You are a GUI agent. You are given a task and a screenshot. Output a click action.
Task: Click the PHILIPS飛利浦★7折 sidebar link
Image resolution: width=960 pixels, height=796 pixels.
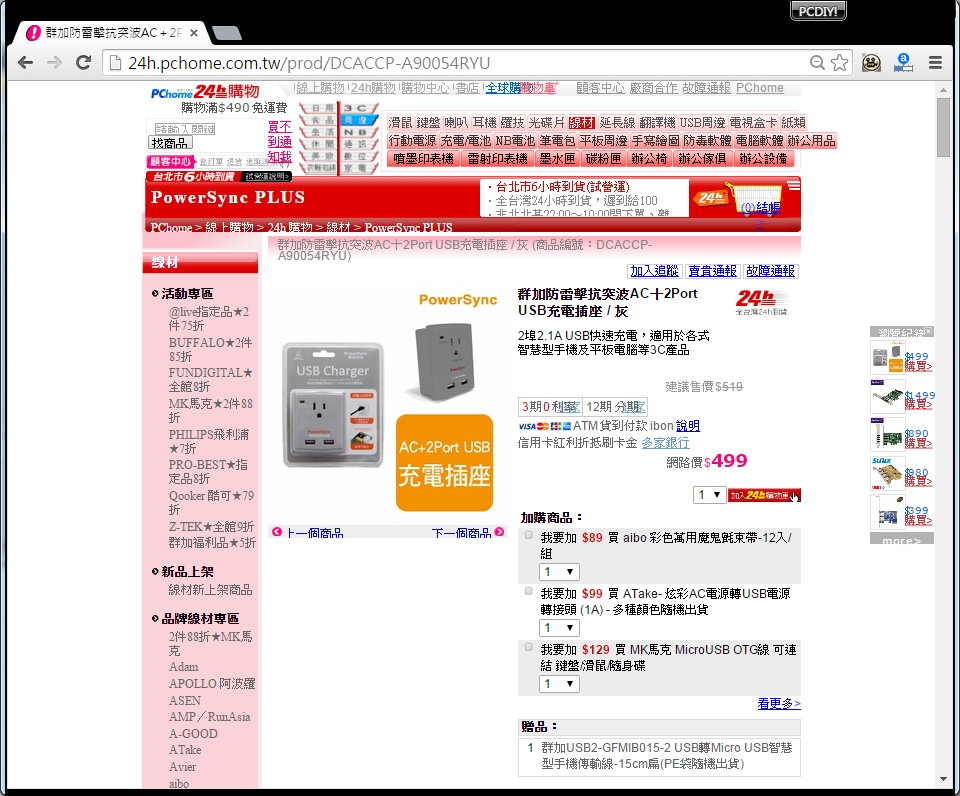coord(209,441)
